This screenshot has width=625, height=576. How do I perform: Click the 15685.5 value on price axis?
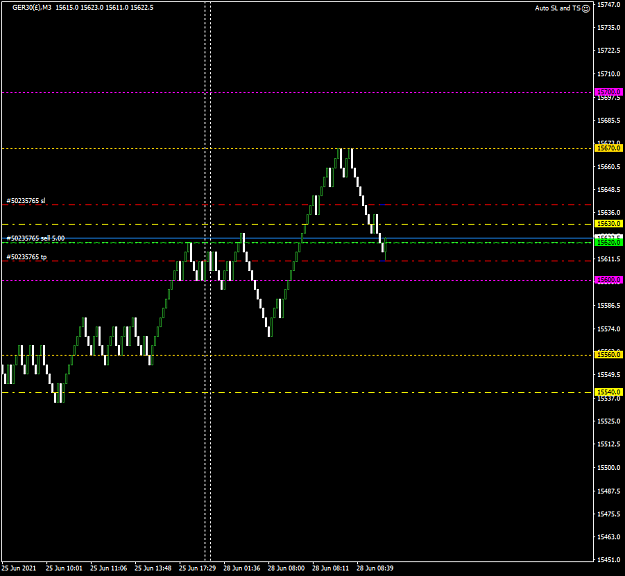click(608, 120)
